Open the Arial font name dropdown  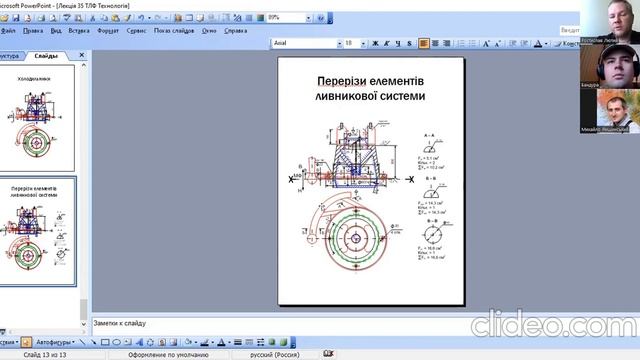click(x=340, y=43)
